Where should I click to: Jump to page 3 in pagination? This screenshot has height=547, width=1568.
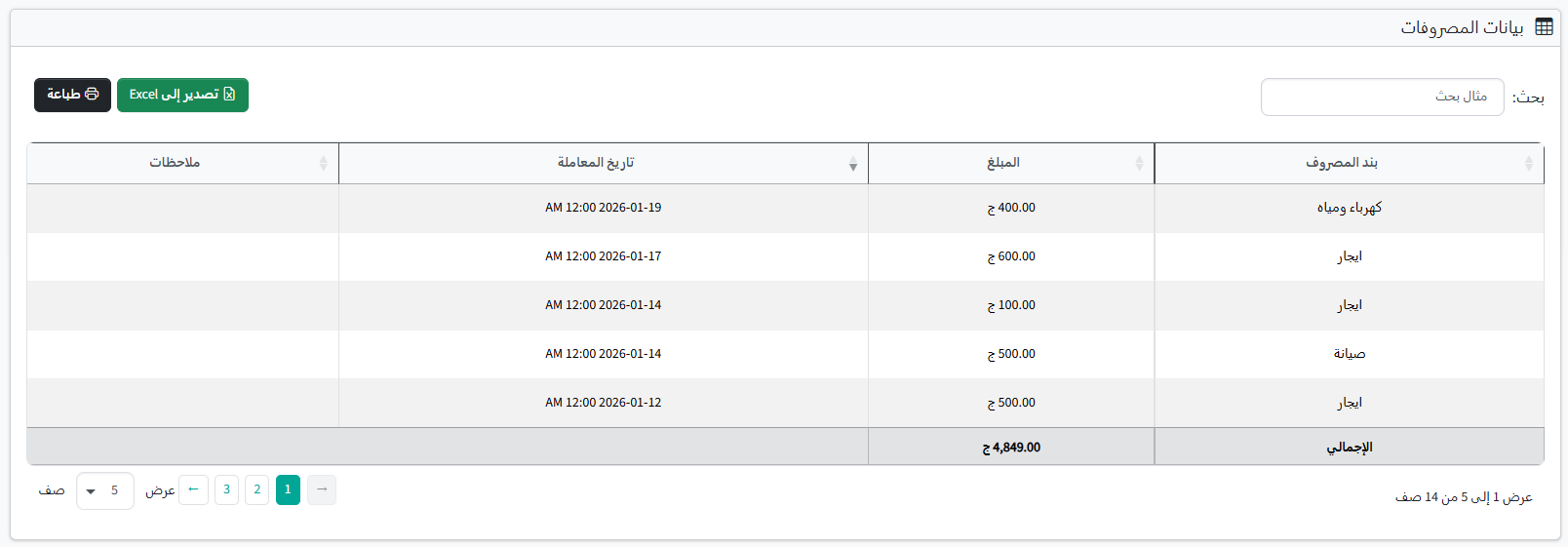226,489
